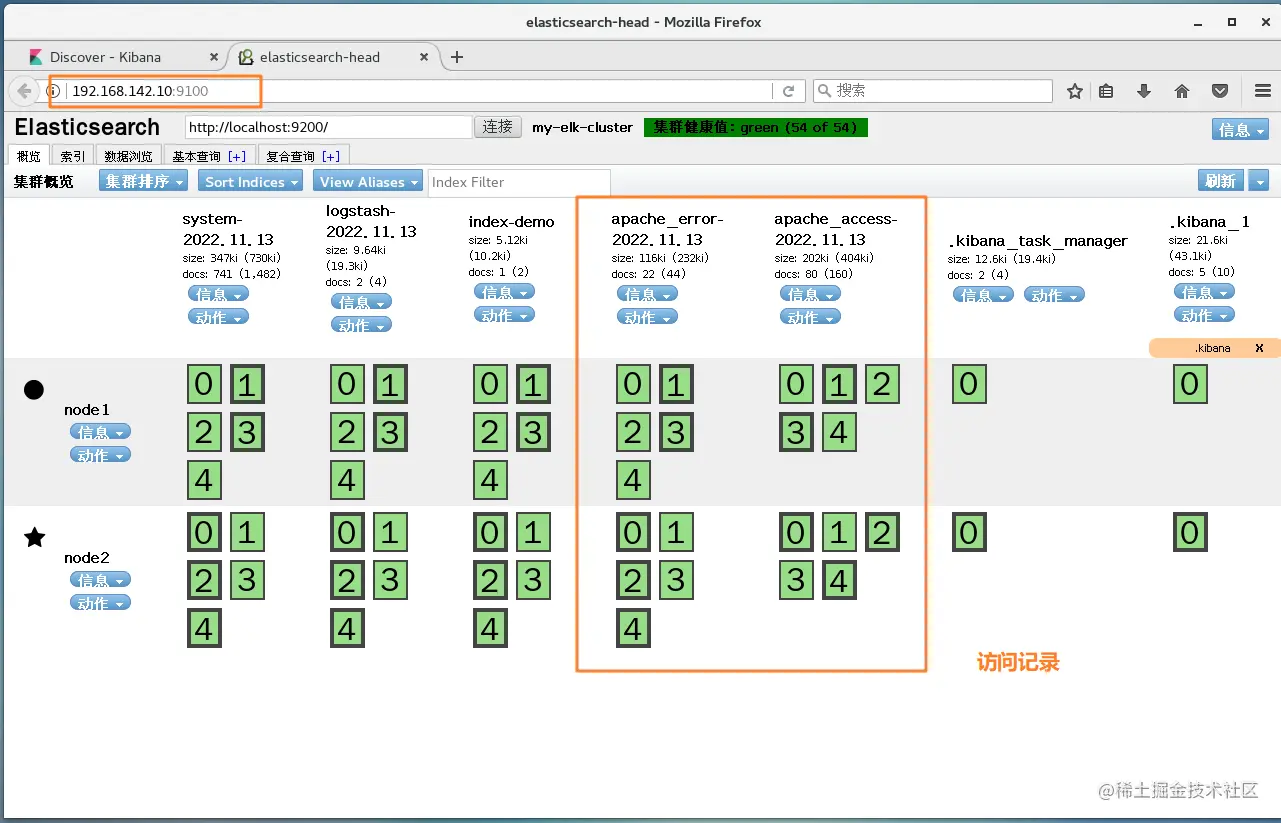Click the http://localhost:9200/ connection field

point(329,127)
